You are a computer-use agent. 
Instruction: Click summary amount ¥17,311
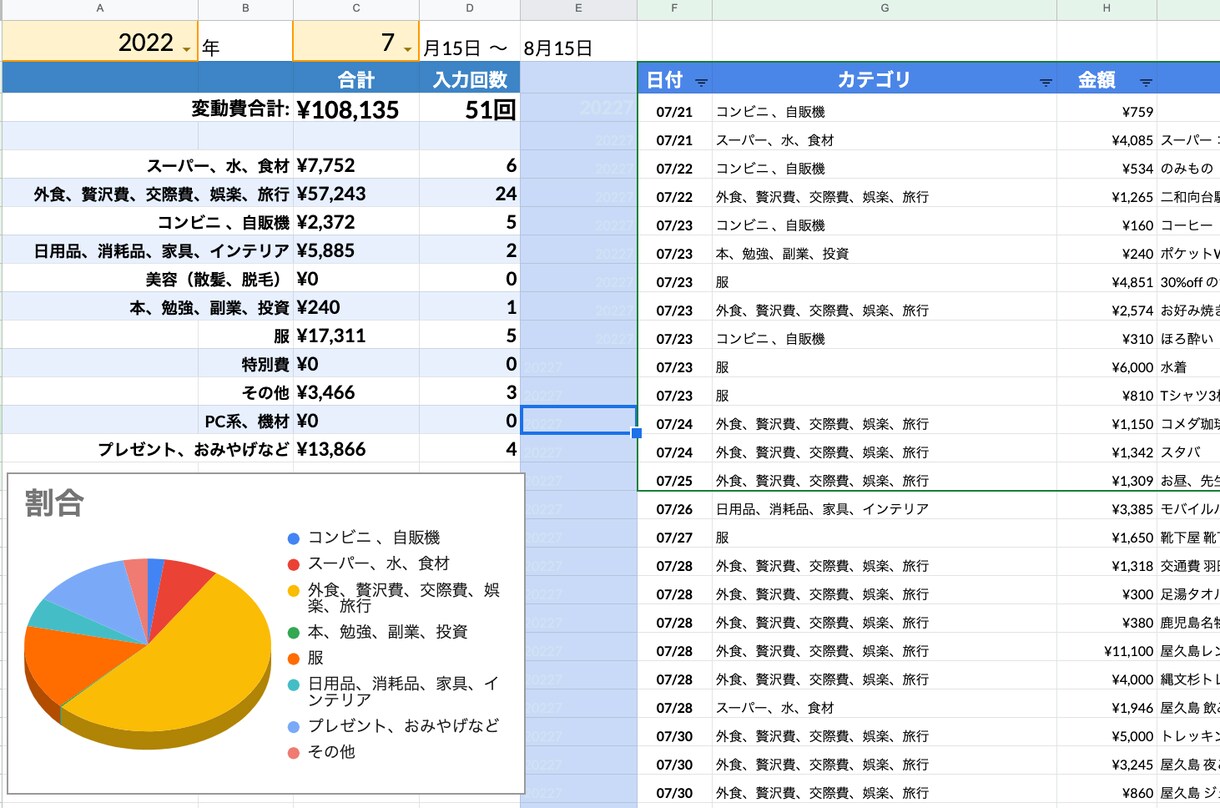click(356, 335)
